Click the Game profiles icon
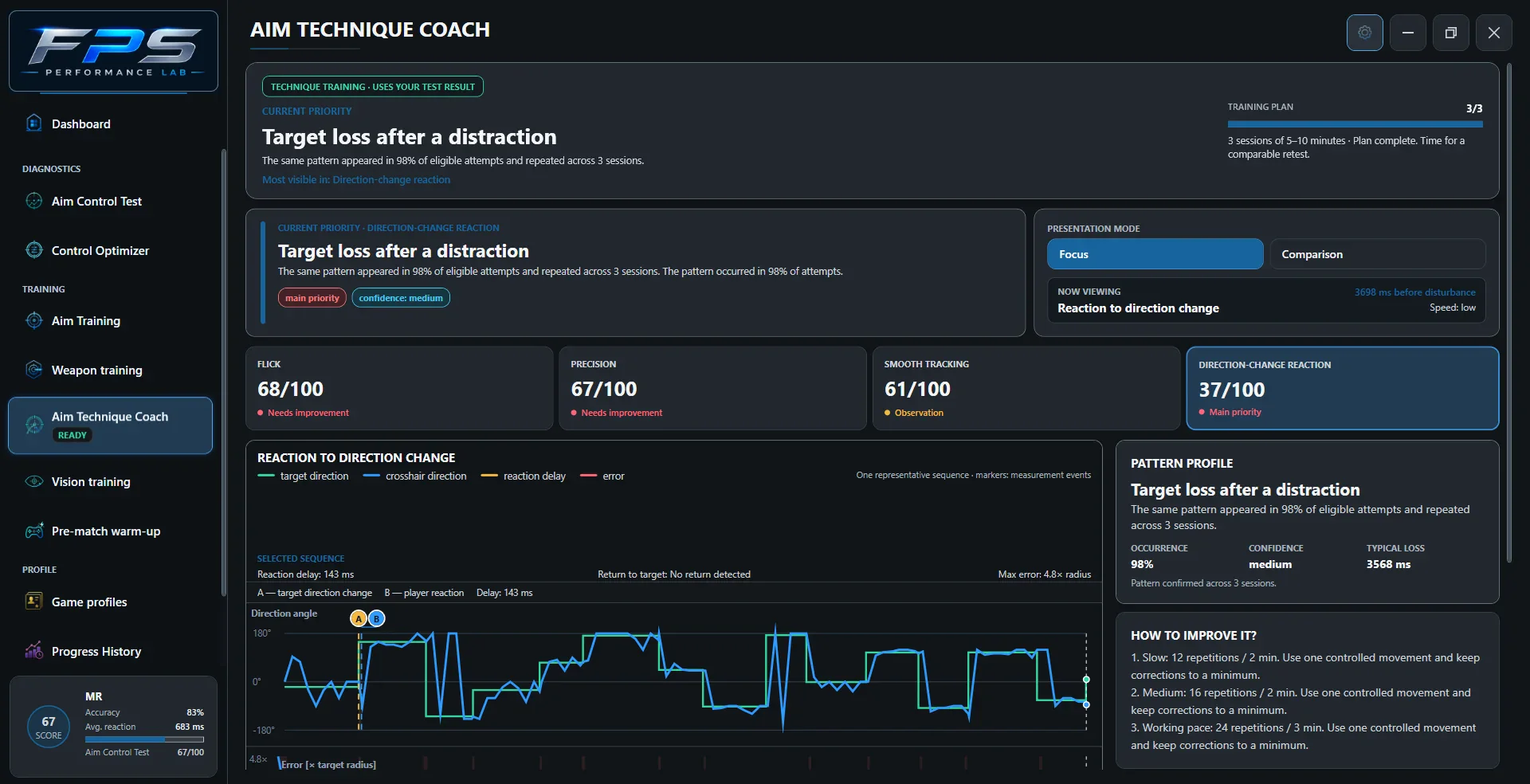 (x=33, y=602)
